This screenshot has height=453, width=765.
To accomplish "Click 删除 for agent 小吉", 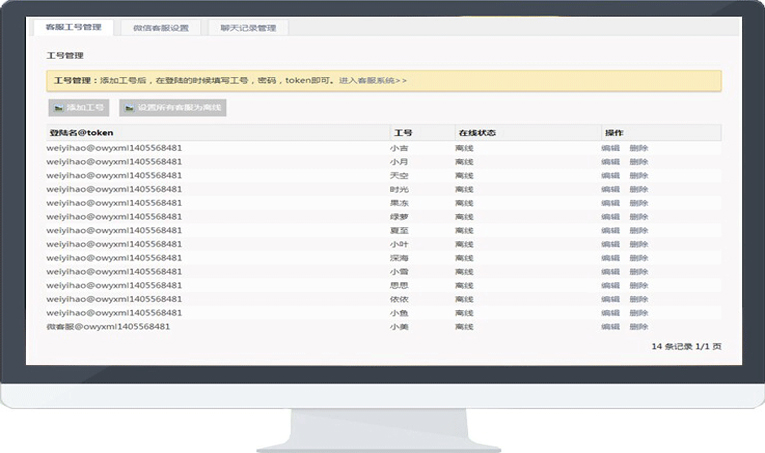I will [639, 148].
